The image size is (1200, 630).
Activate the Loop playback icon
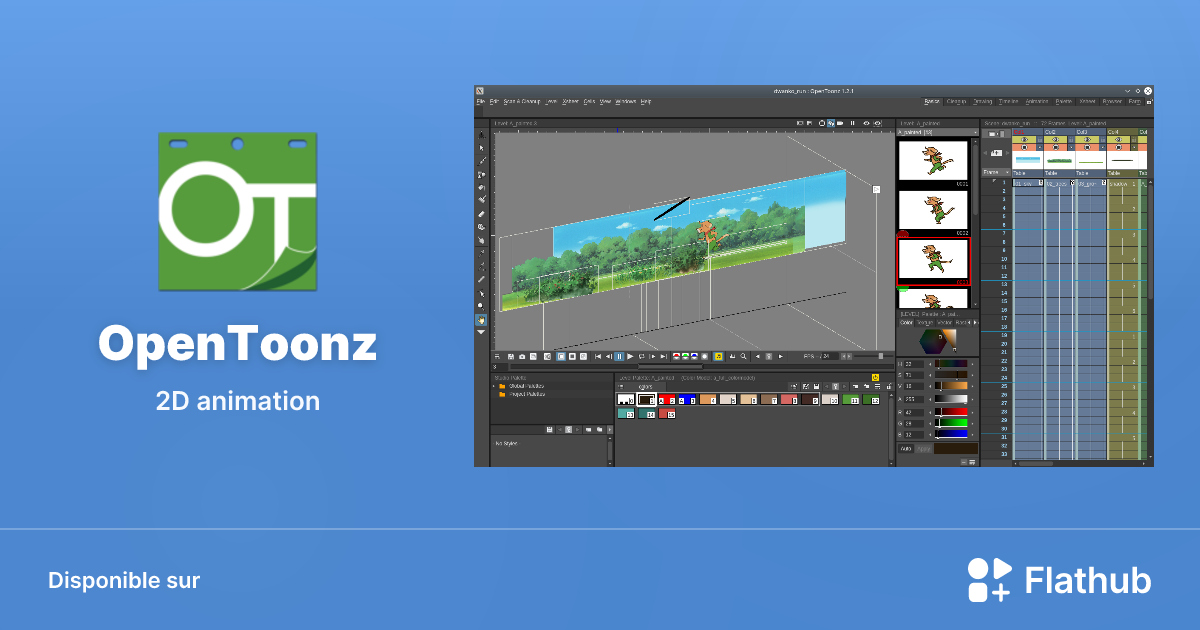(641, 355)
